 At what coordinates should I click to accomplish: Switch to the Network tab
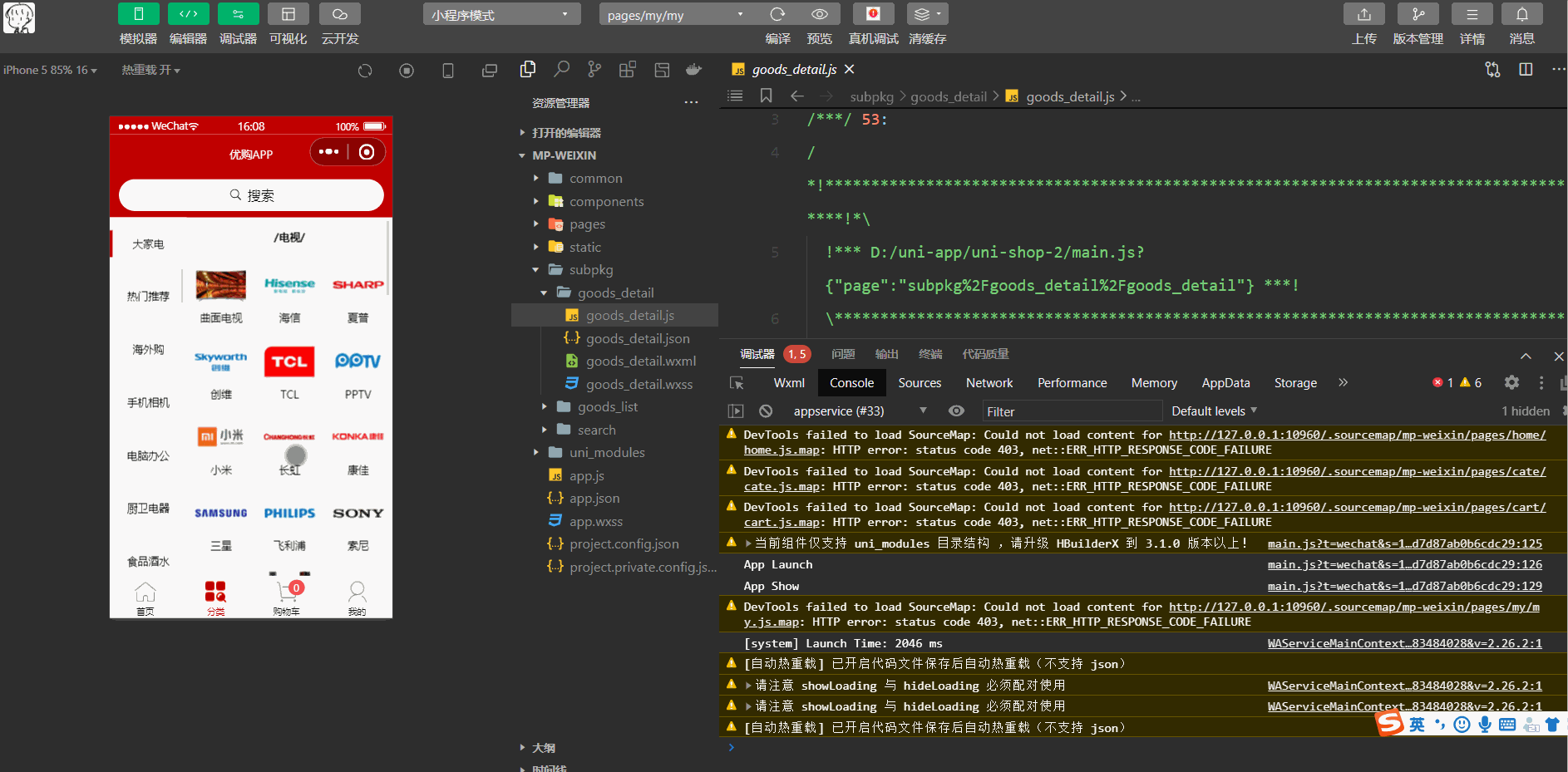point(989,383)
